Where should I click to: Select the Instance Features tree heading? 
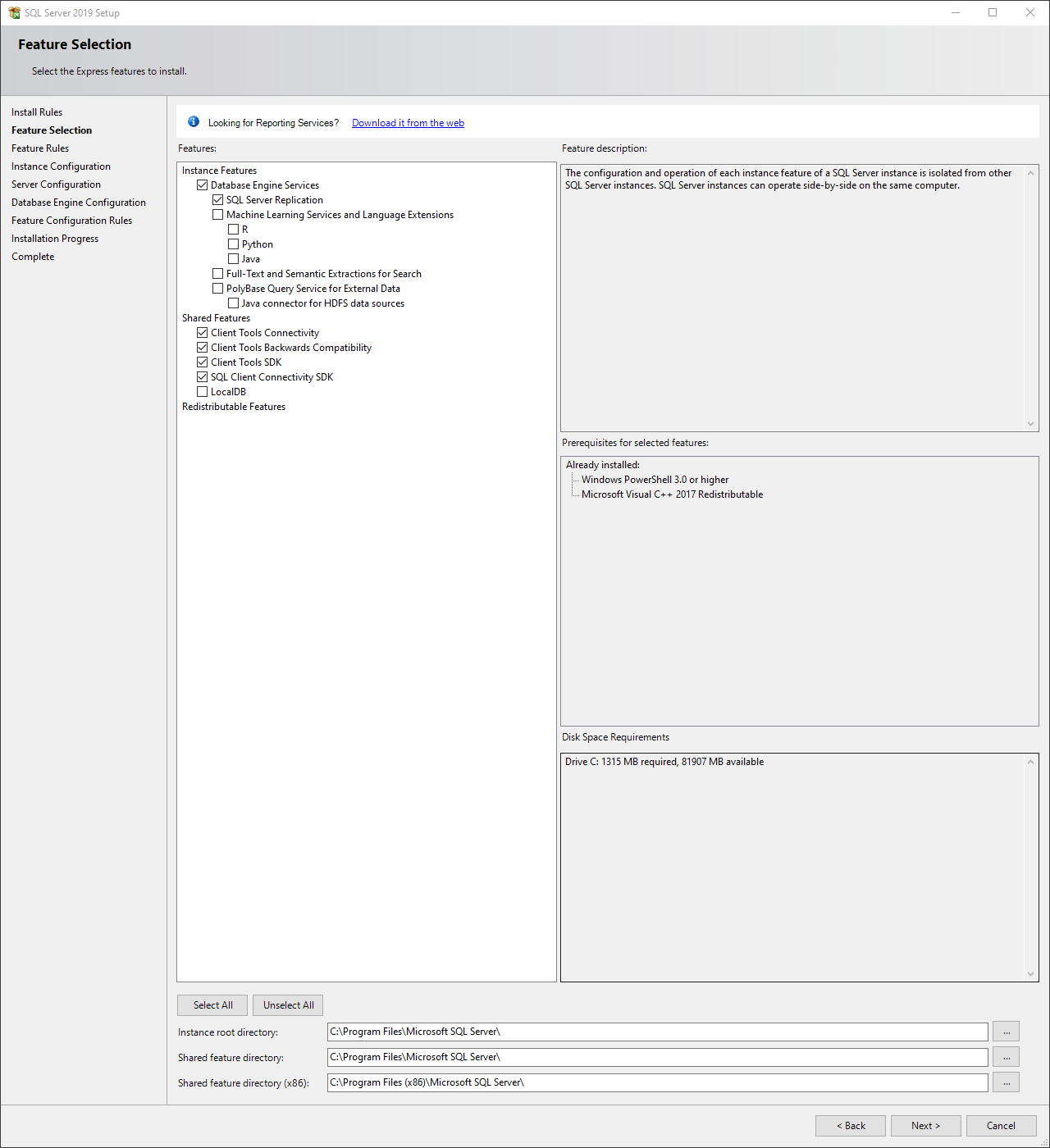(x=219, y=171)
